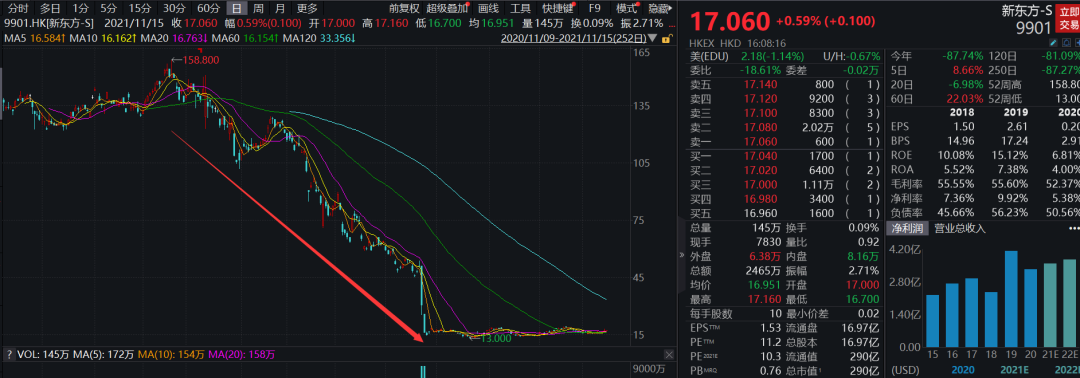1080x378 pixels.
Task: Open 超级叠加 overlay option
Action: [x=446, y=9]
